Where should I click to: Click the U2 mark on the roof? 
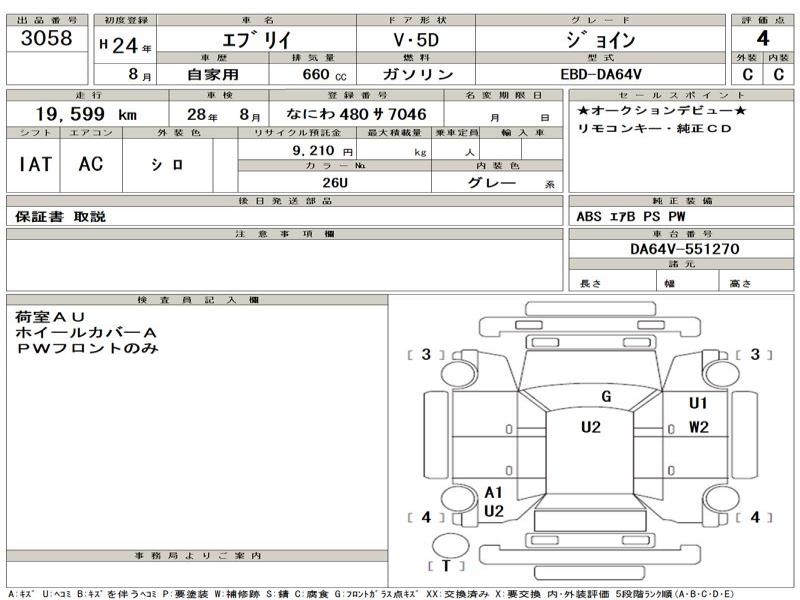(591, 428)
